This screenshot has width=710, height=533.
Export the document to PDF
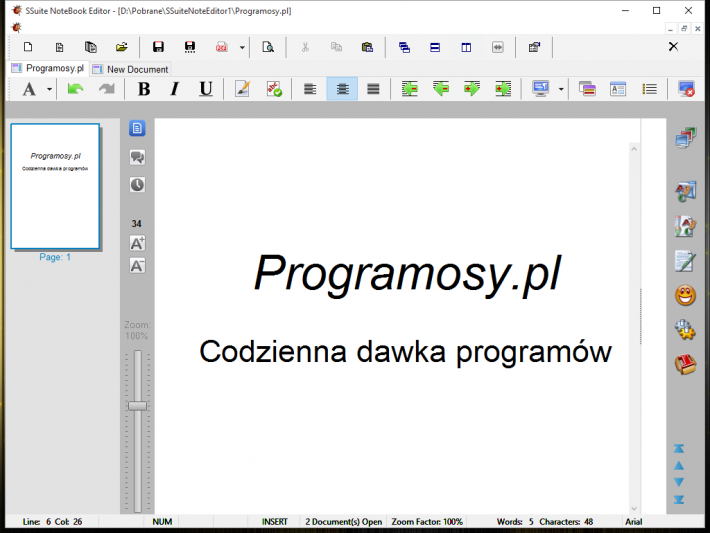tap(221, 47)
